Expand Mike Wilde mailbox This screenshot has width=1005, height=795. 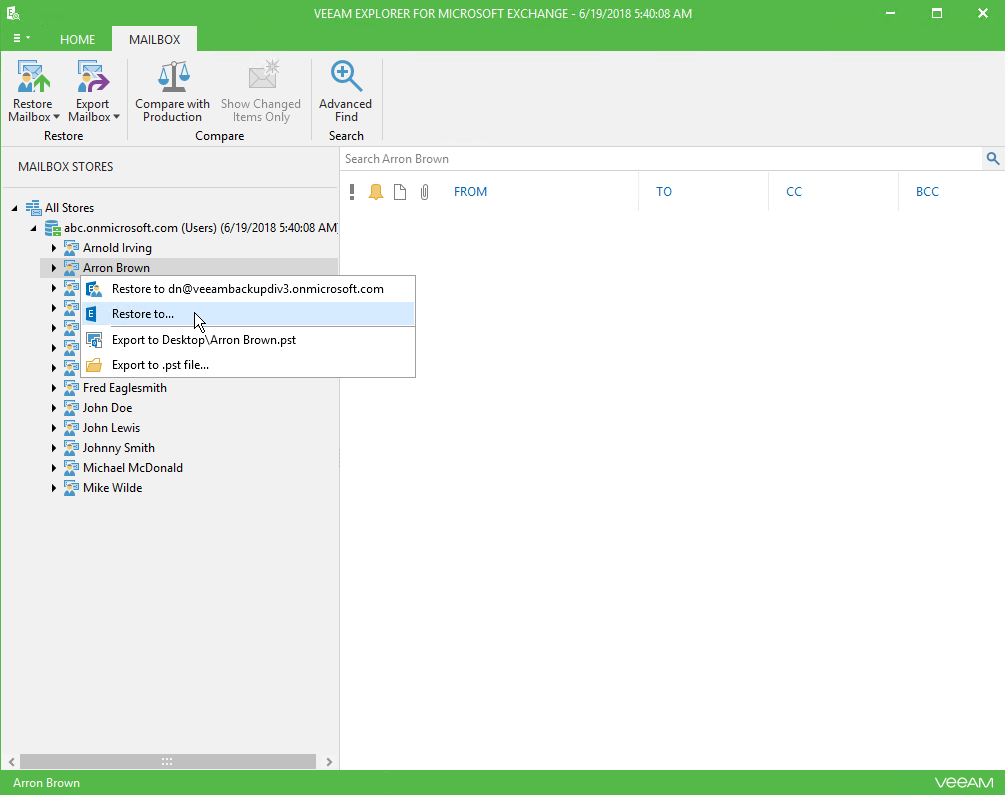point(54,487)
